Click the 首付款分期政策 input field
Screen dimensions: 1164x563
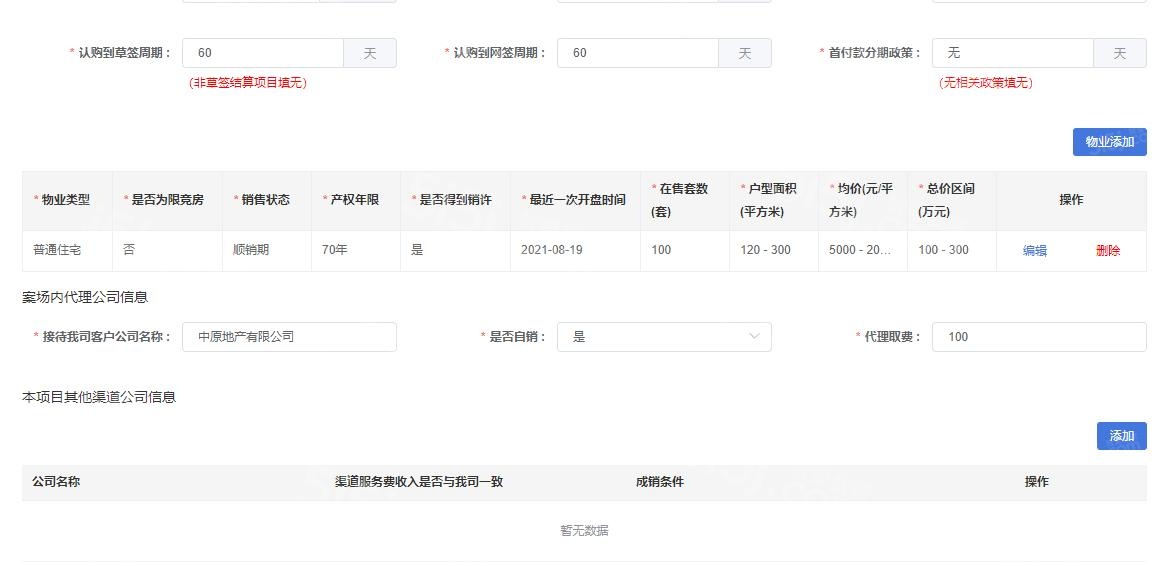coord(1012,53)
